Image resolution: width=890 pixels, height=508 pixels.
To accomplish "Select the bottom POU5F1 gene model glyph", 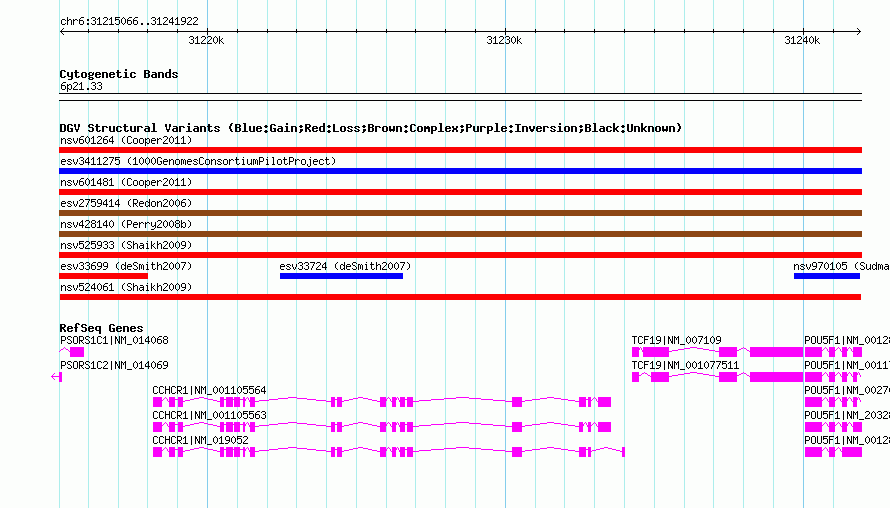I will tap(833, 452).
